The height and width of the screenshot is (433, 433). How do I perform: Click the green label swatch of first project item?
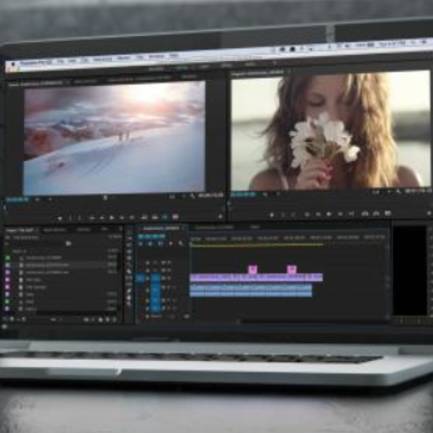pos(8,258)
